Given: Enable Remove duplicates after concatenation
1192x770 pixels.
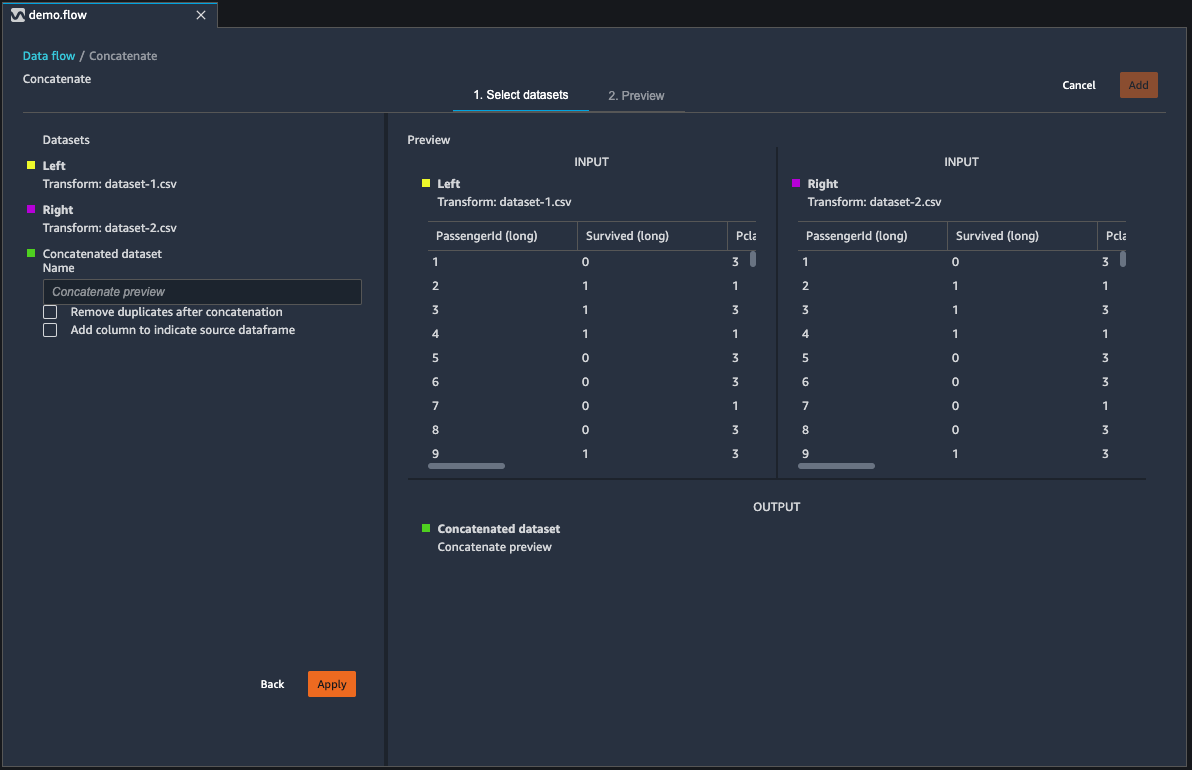Looking at the screenshot, I should tap(50, 311).
